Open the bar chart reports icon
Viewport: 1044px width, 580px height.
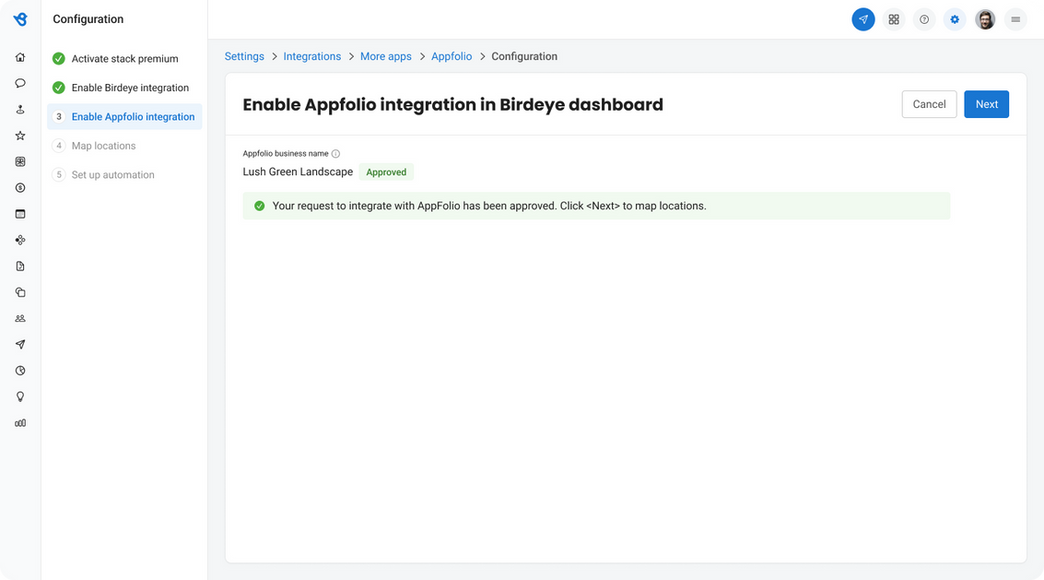pyautogui.click(x=20, y=423)
